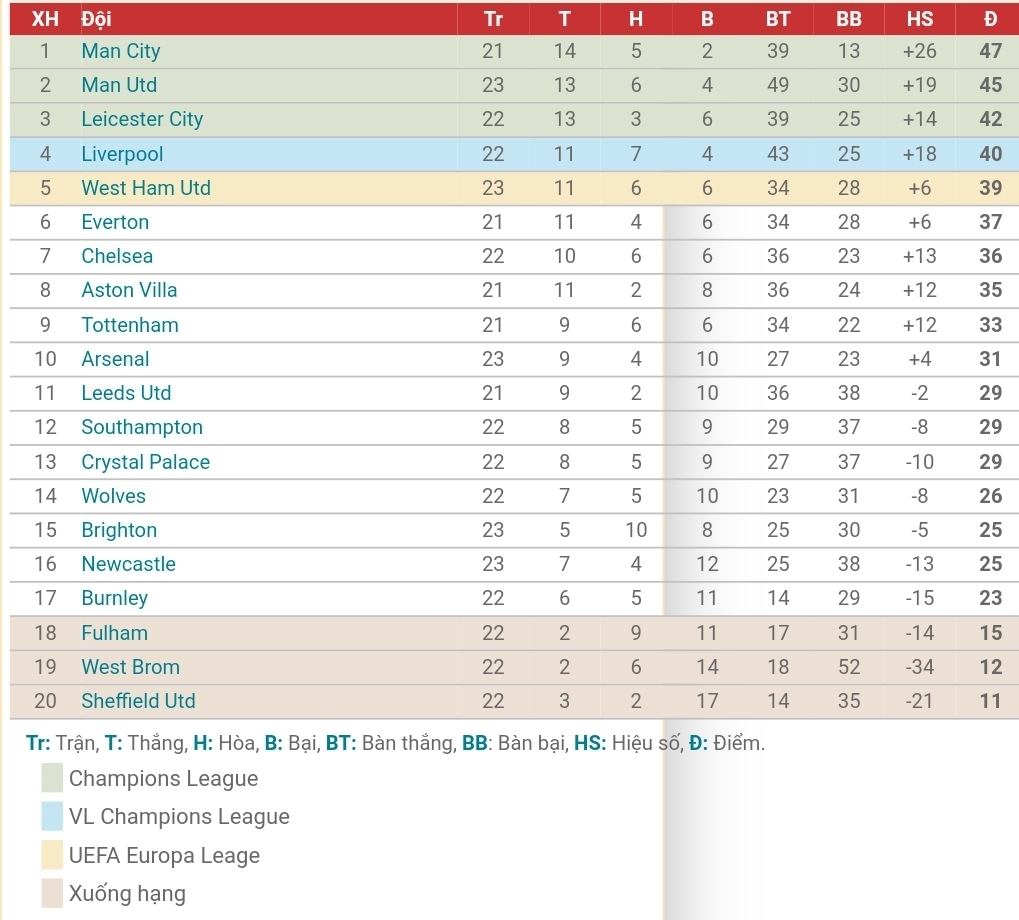The width and height of the screenshot is (1019, 920).
Task: Click the Everton team link
Action: (x=115, y=222)
